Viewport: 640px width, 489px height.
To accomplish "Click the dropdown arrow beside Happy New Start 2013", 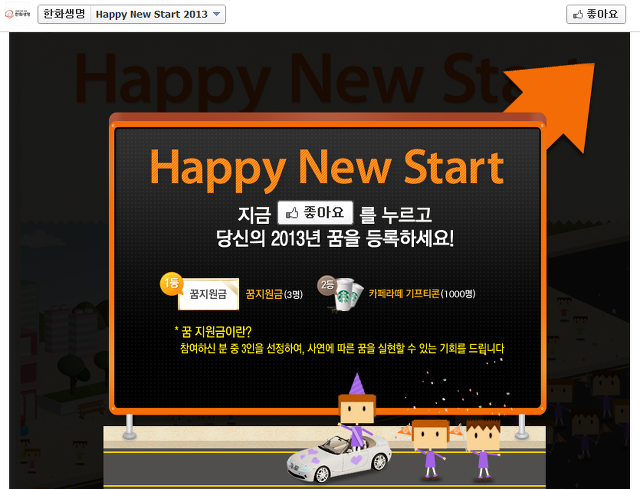I will pyautogui.click(x=217, y=14).
